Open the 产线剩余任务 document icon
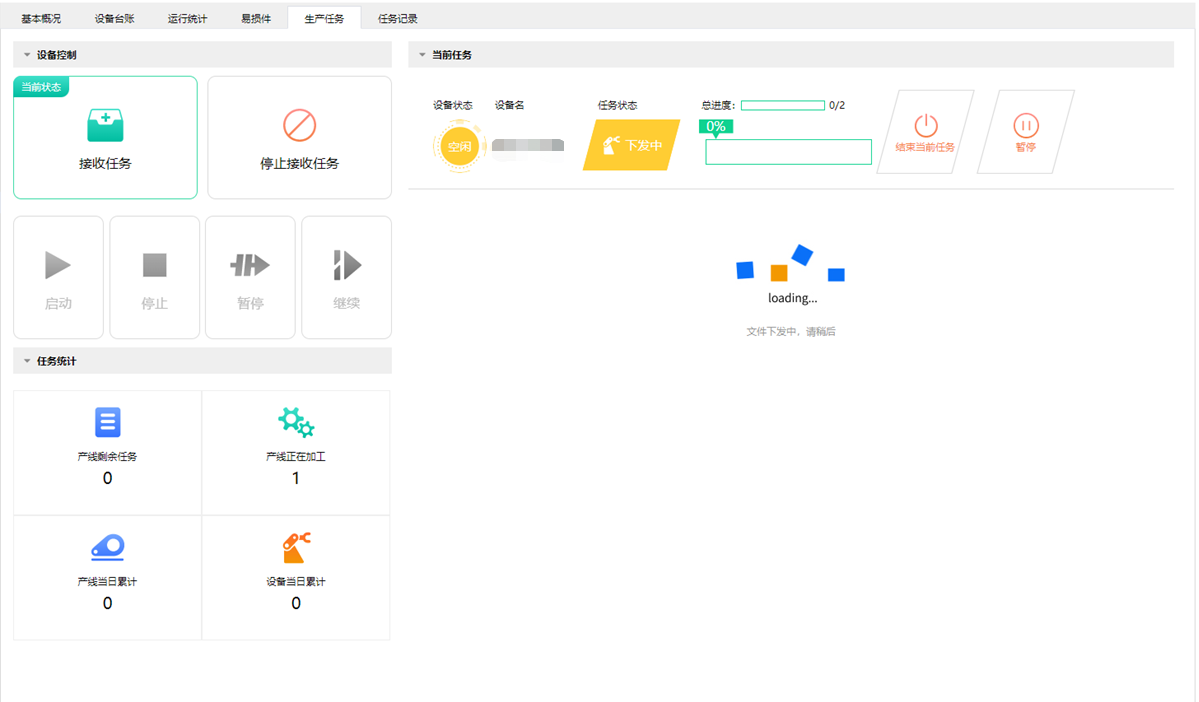The width and height of the screenshot is (1199, 702). [x=107, y=423]
